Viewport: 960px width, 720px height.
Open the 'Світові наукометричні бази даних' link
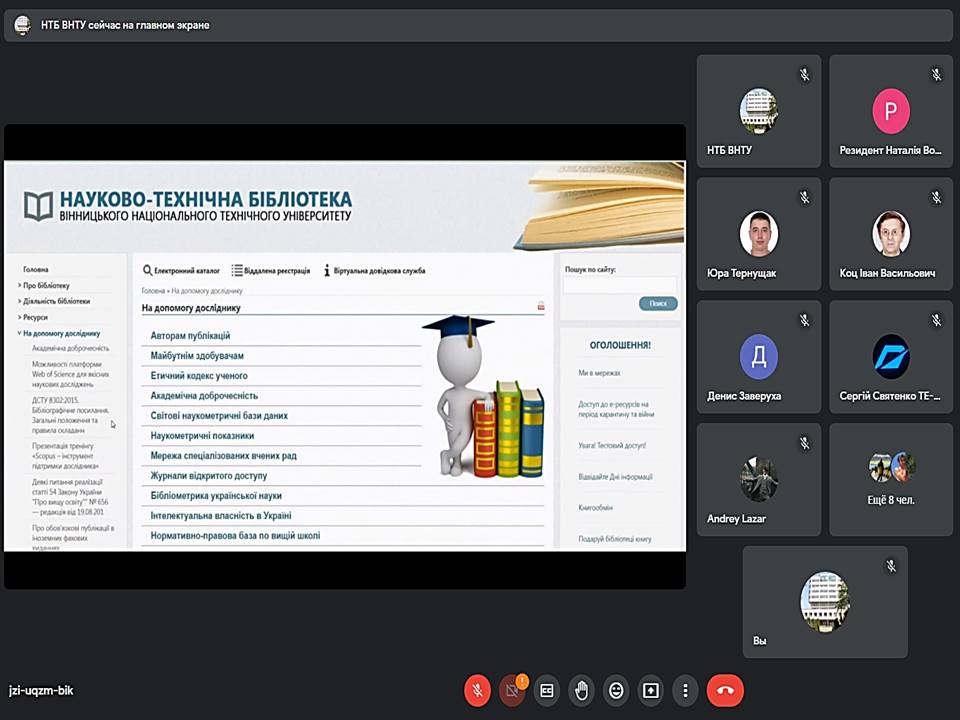[219, 416]
